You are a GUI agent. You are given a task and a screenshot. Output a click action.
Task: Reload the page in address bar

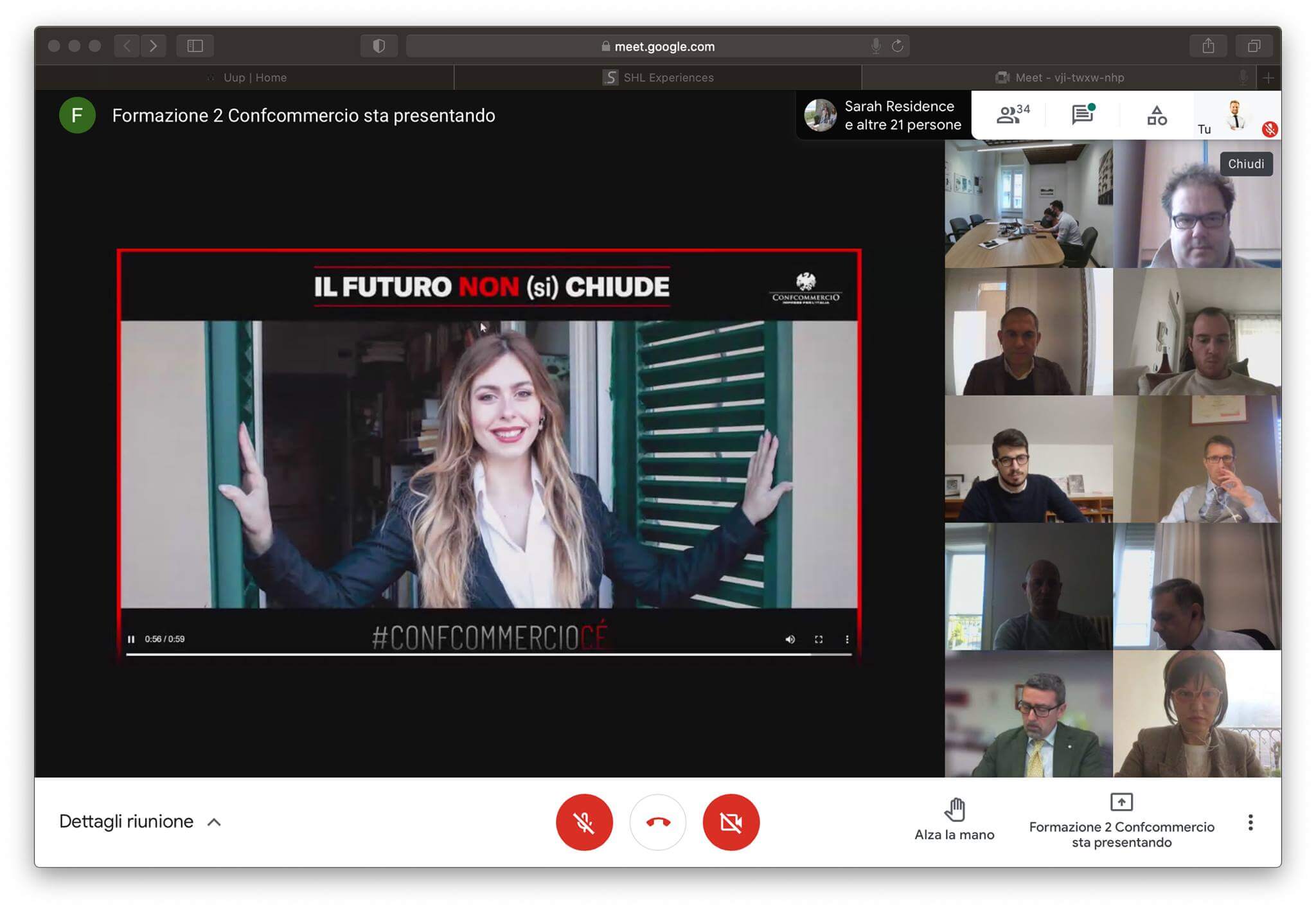898,46
